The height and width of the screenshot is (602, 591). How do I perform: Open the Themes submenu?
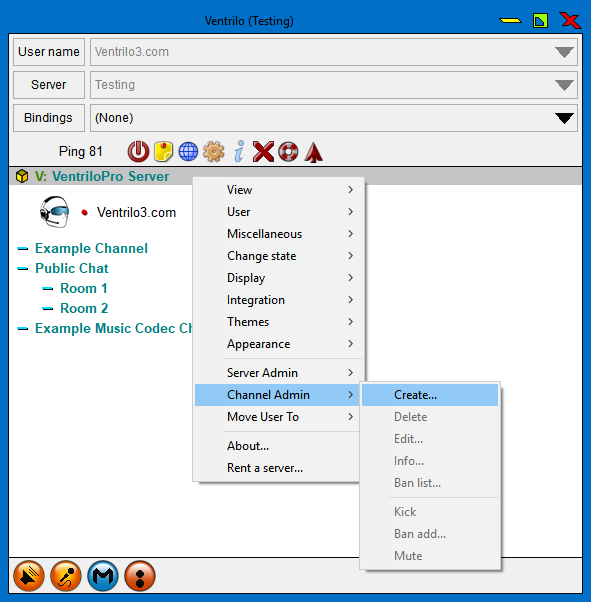[x=278, y=322]
